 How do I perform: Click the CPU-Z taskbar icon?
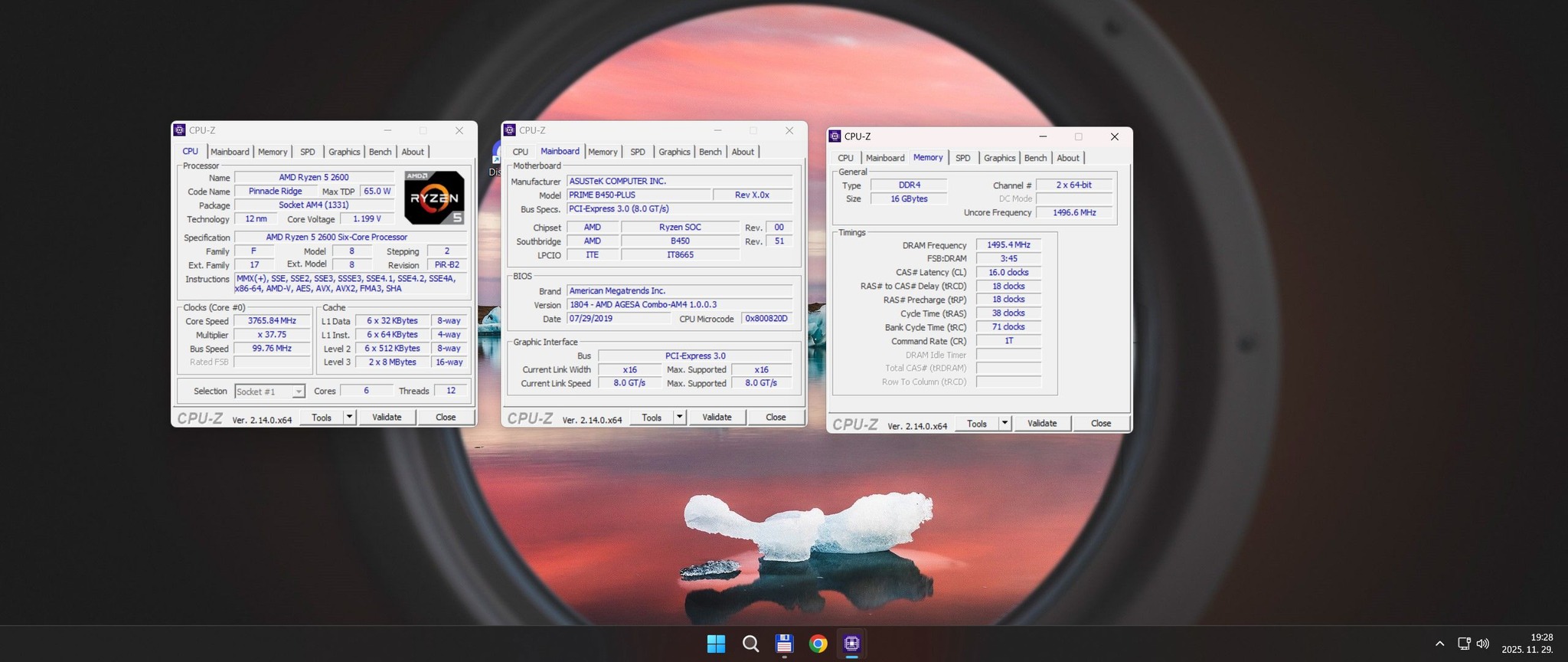(851, 644)
